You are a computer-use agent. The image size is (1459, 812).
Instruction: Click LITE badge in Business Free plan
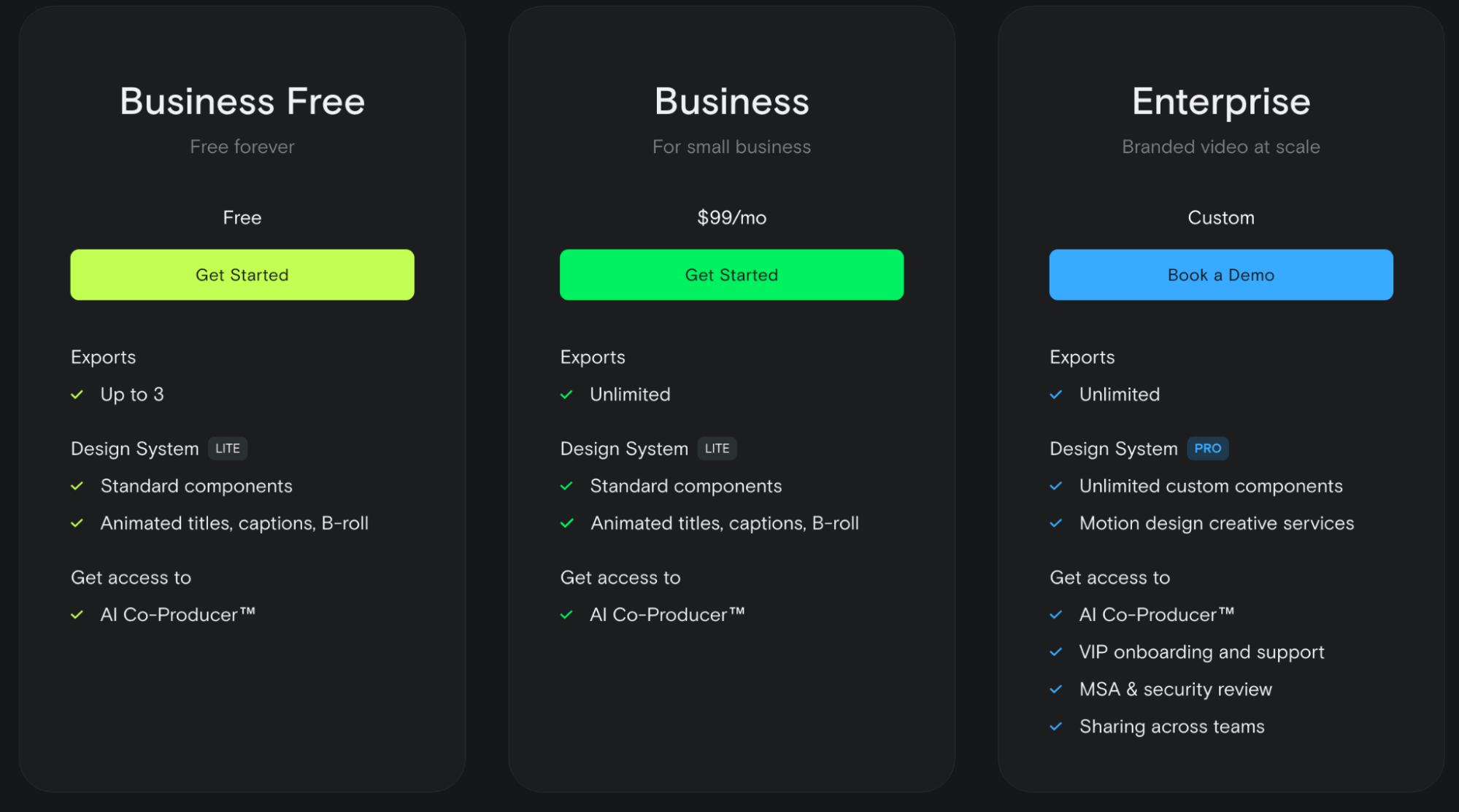click(228, 449)
